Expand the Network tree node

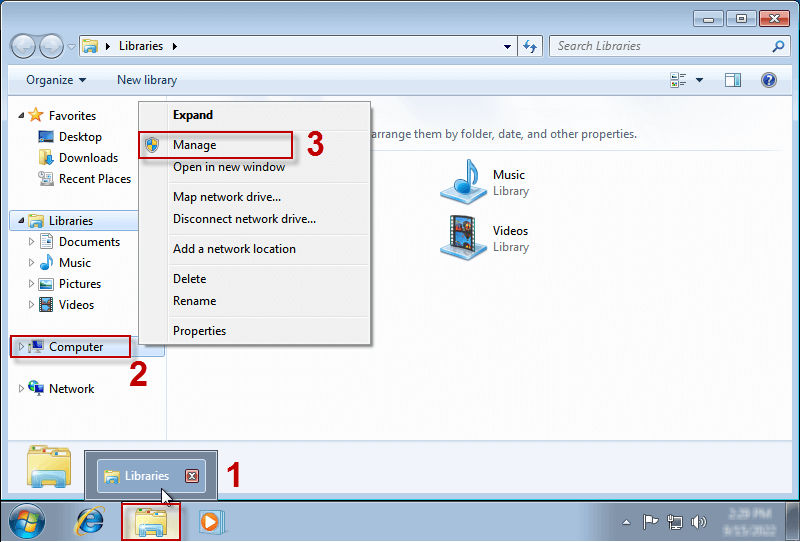(21, 388)
